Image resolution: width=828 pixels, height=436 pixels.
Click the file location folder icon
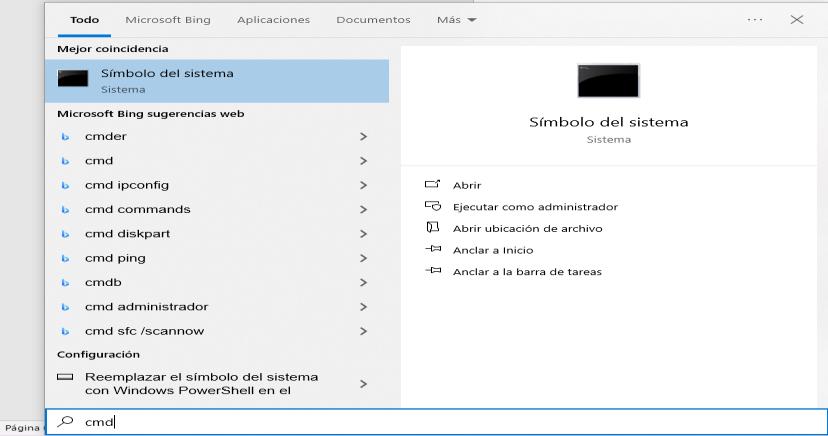click(x=432, y=228)
